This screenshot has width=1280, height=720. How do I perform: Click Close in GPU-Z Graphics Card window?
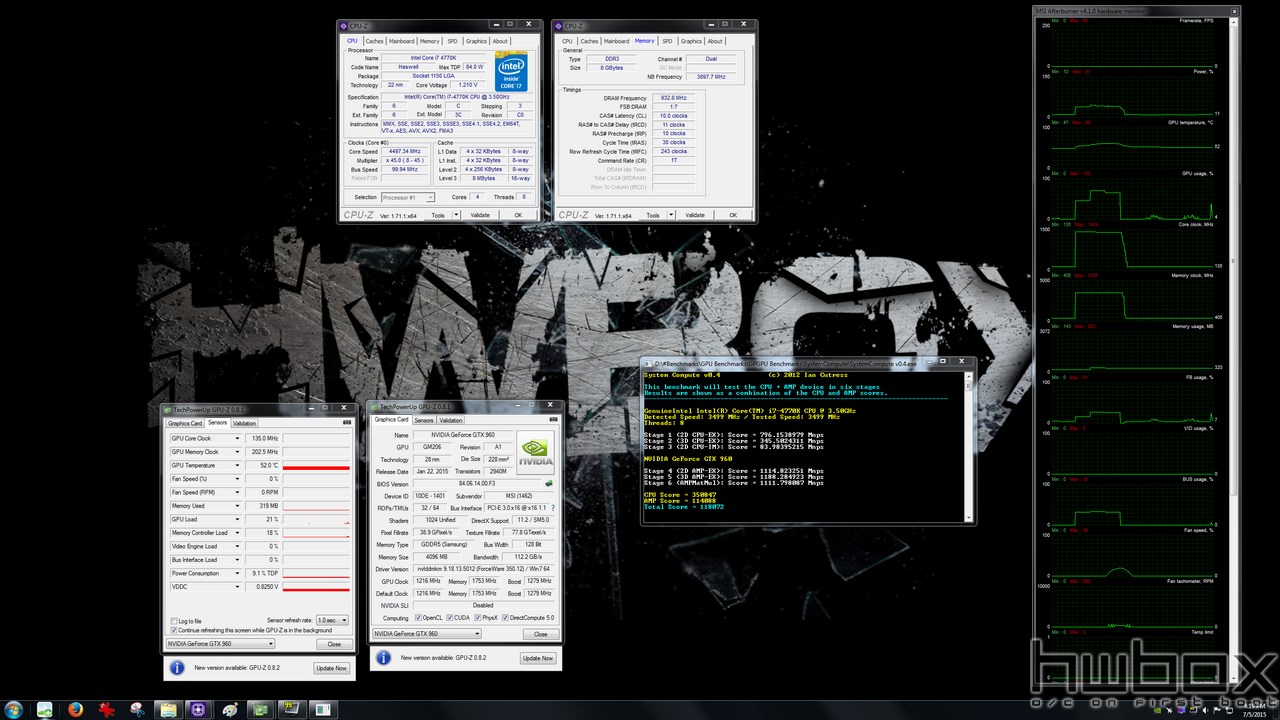coord(540,634)
